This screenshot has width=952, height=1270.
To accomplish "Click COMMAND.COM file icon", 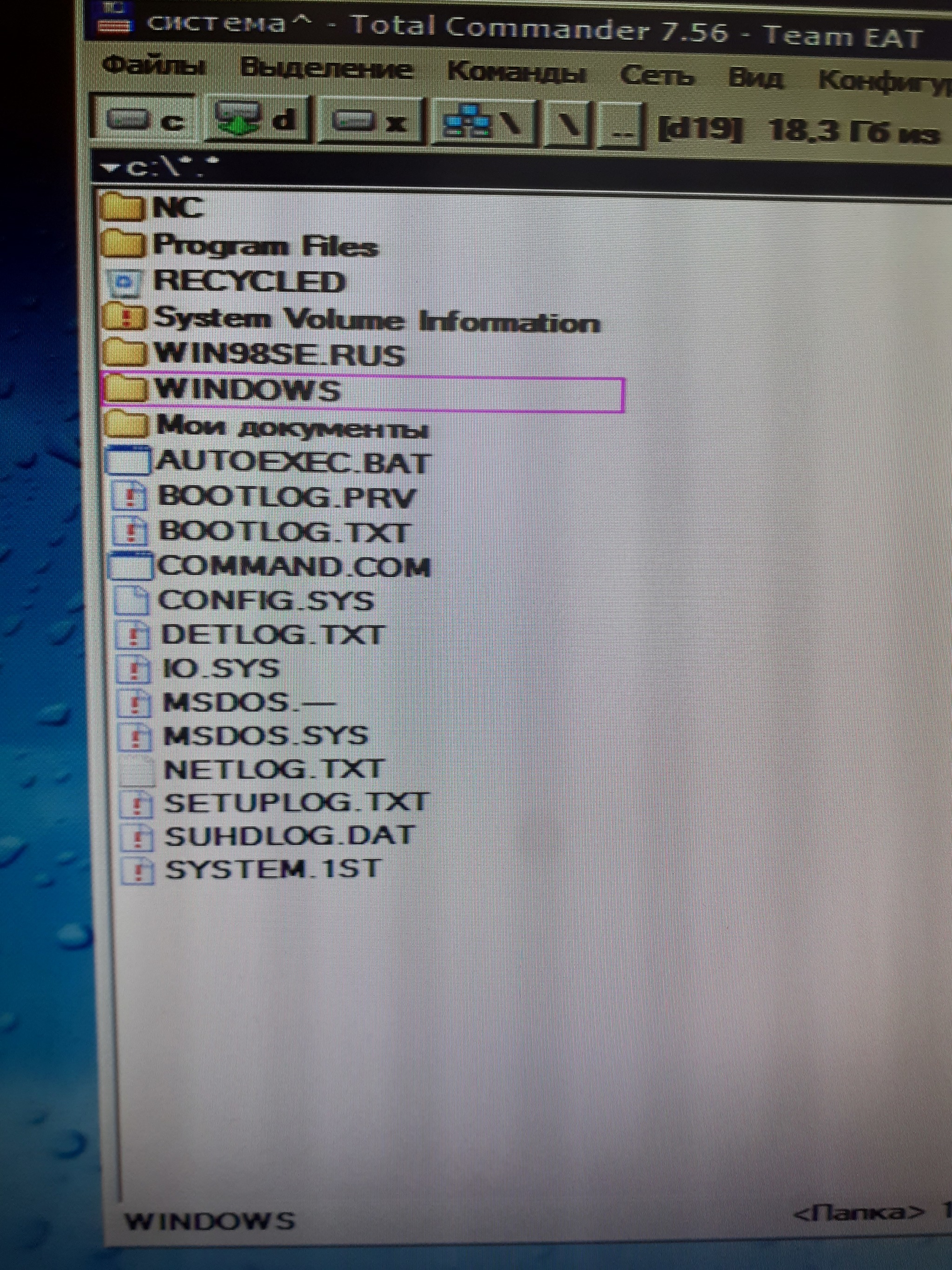I will pyautogui.click(x=130, y=565).
